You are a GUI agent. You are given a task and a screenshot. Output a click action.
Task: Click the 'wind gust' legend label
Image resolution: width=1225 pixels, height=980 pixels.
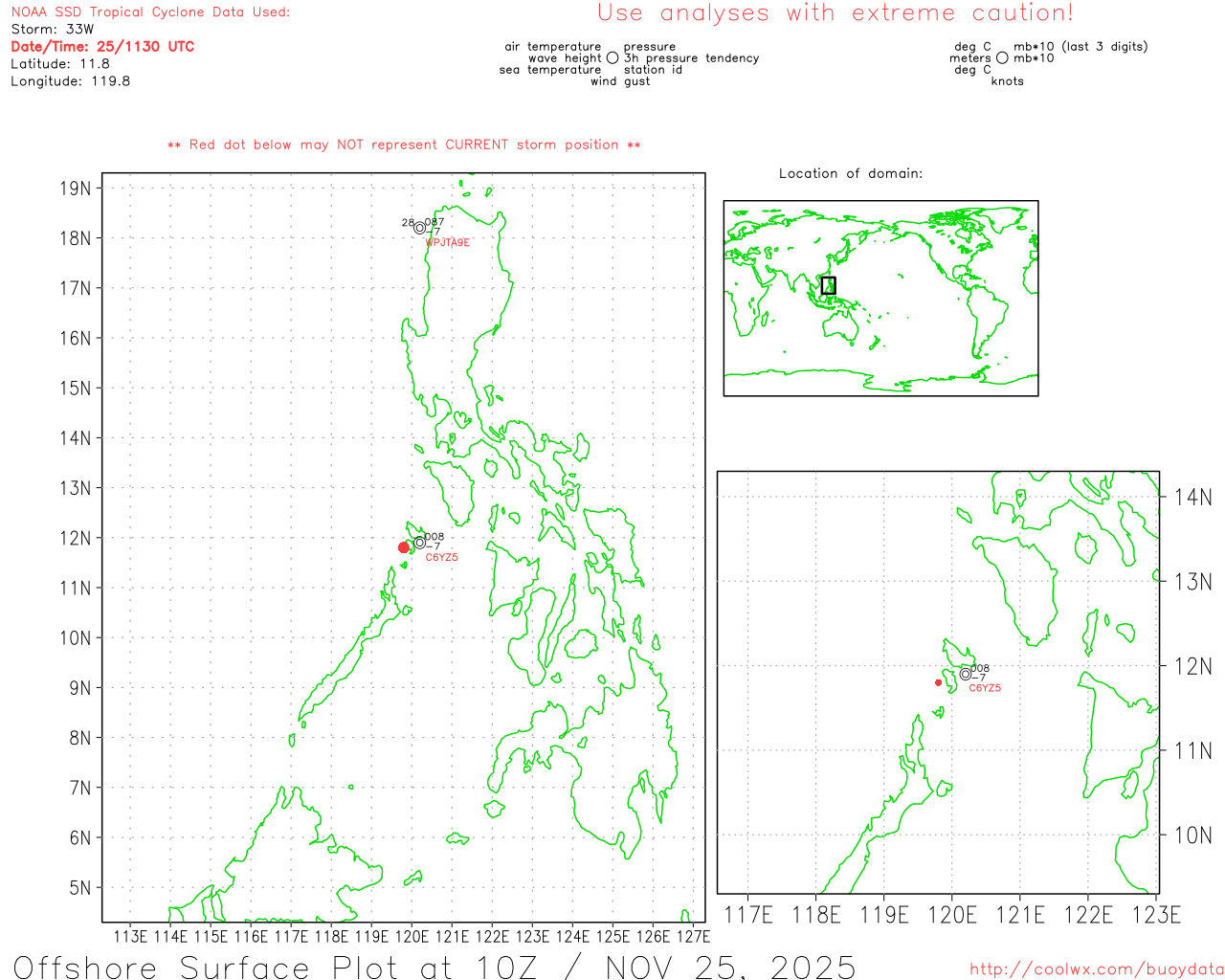620,81
